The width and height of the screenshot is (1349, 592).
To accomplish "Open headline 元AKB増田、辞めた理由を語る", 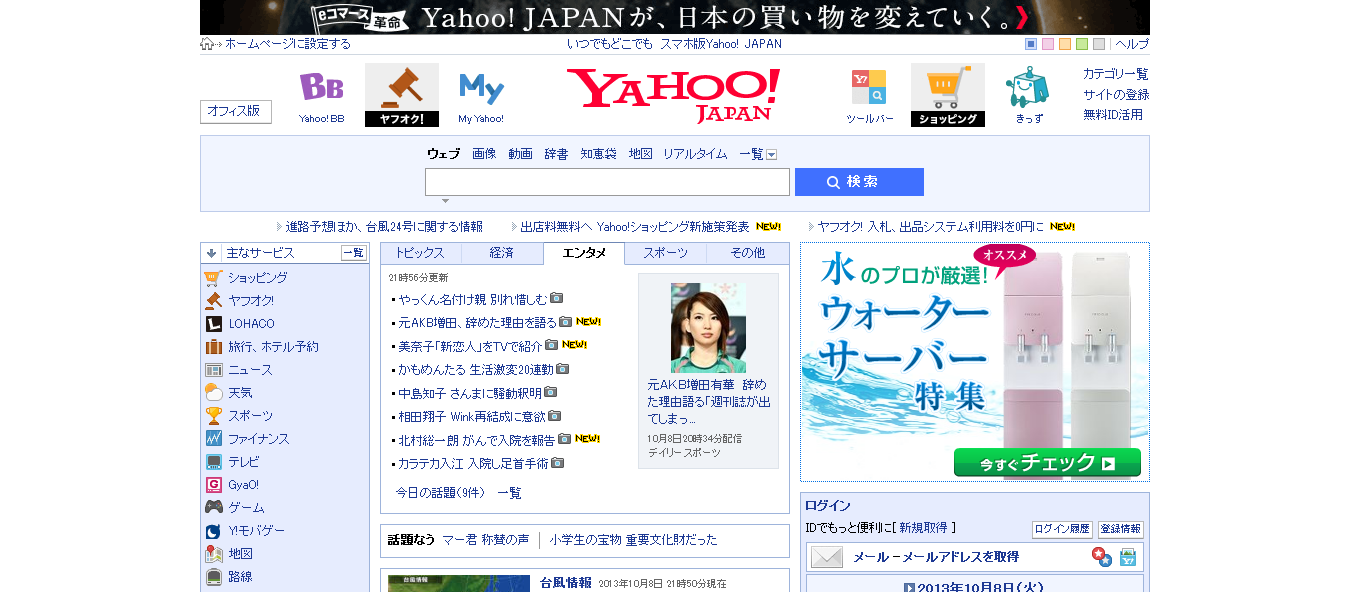I will (x=477, y=322).
